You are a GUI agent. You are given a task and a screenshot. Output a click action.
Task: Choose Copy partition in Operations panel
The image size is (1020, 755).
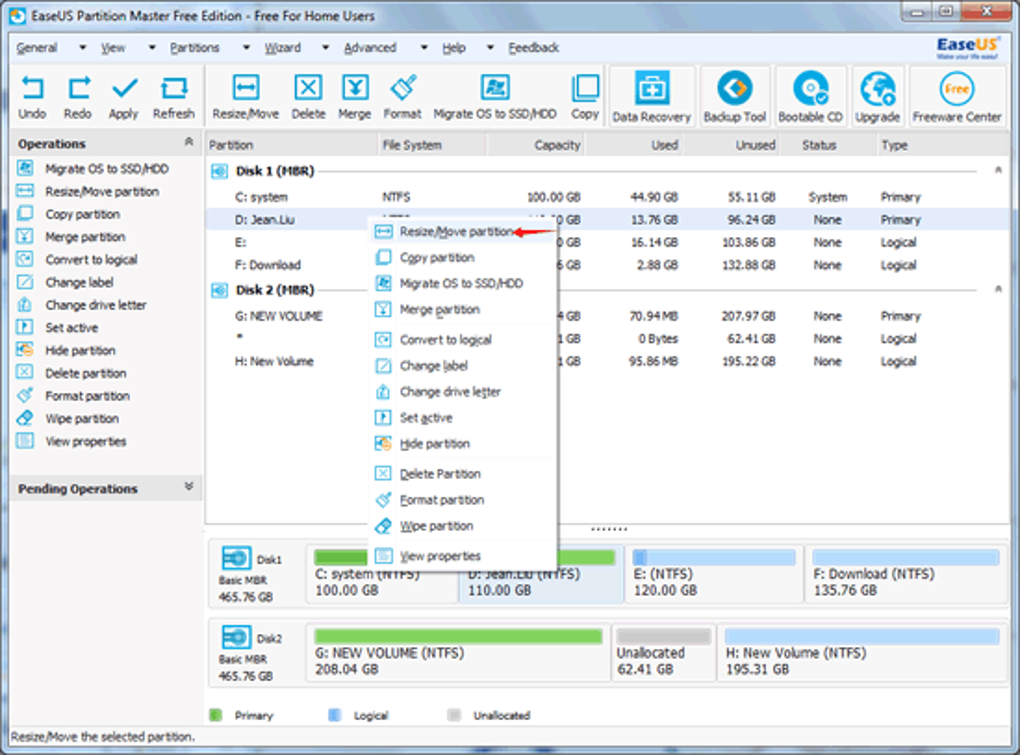[x=68, y=214]
